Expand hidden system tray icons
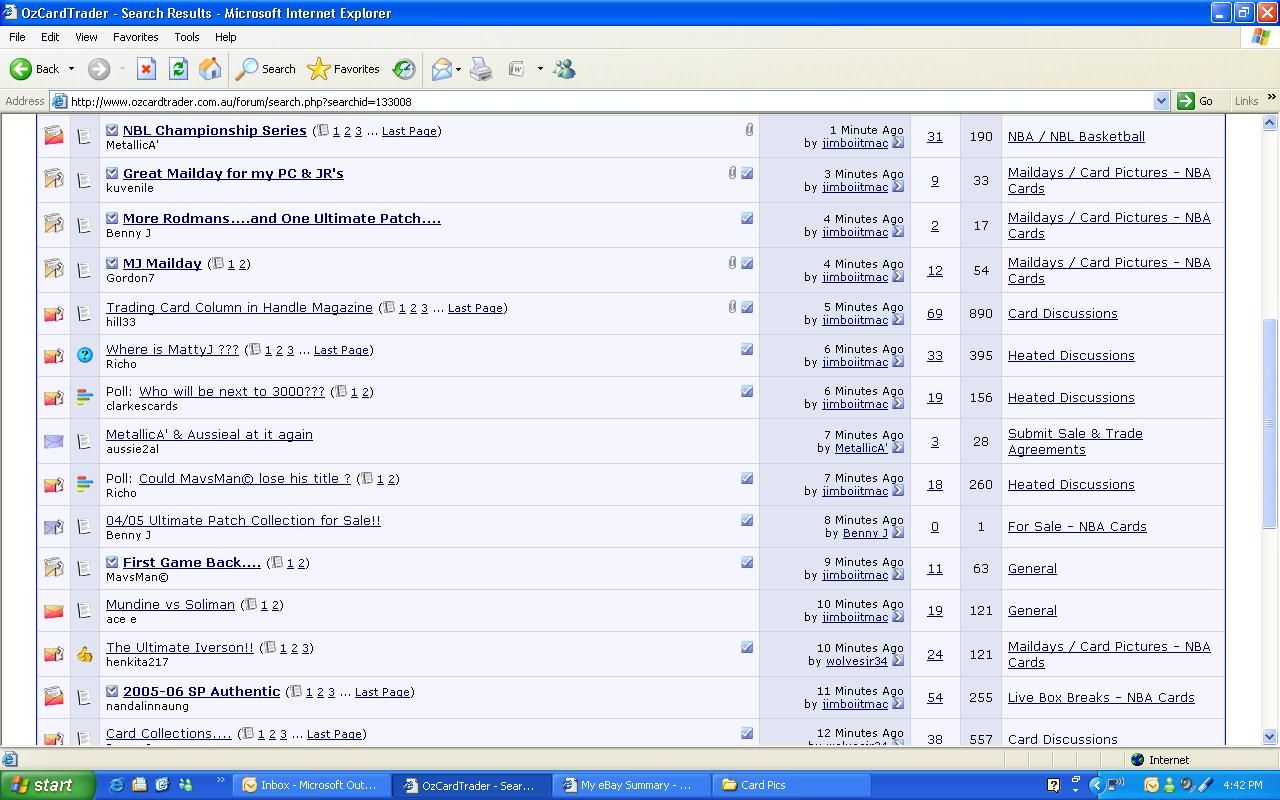This screenshot has height=800, width=1280. [x=1096, y=785]
